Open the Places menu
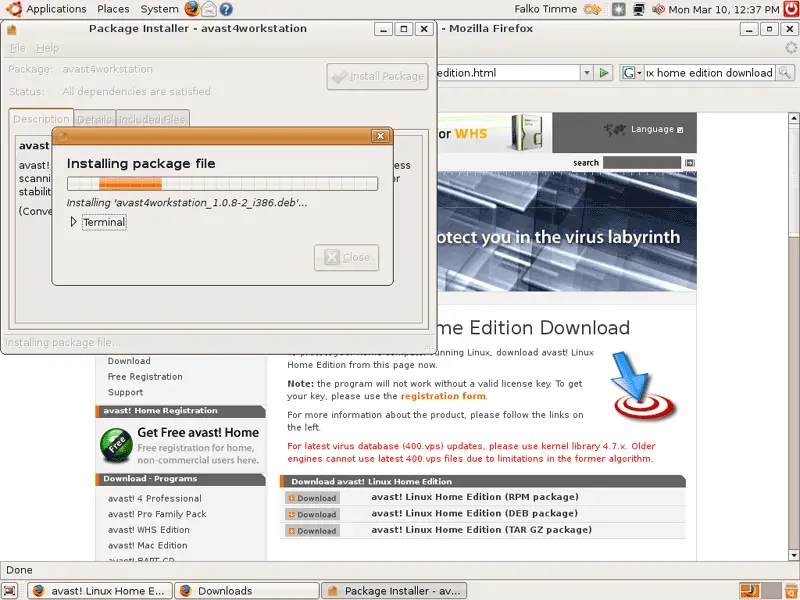Screen dimensions: 800x600 coord(113,9)
